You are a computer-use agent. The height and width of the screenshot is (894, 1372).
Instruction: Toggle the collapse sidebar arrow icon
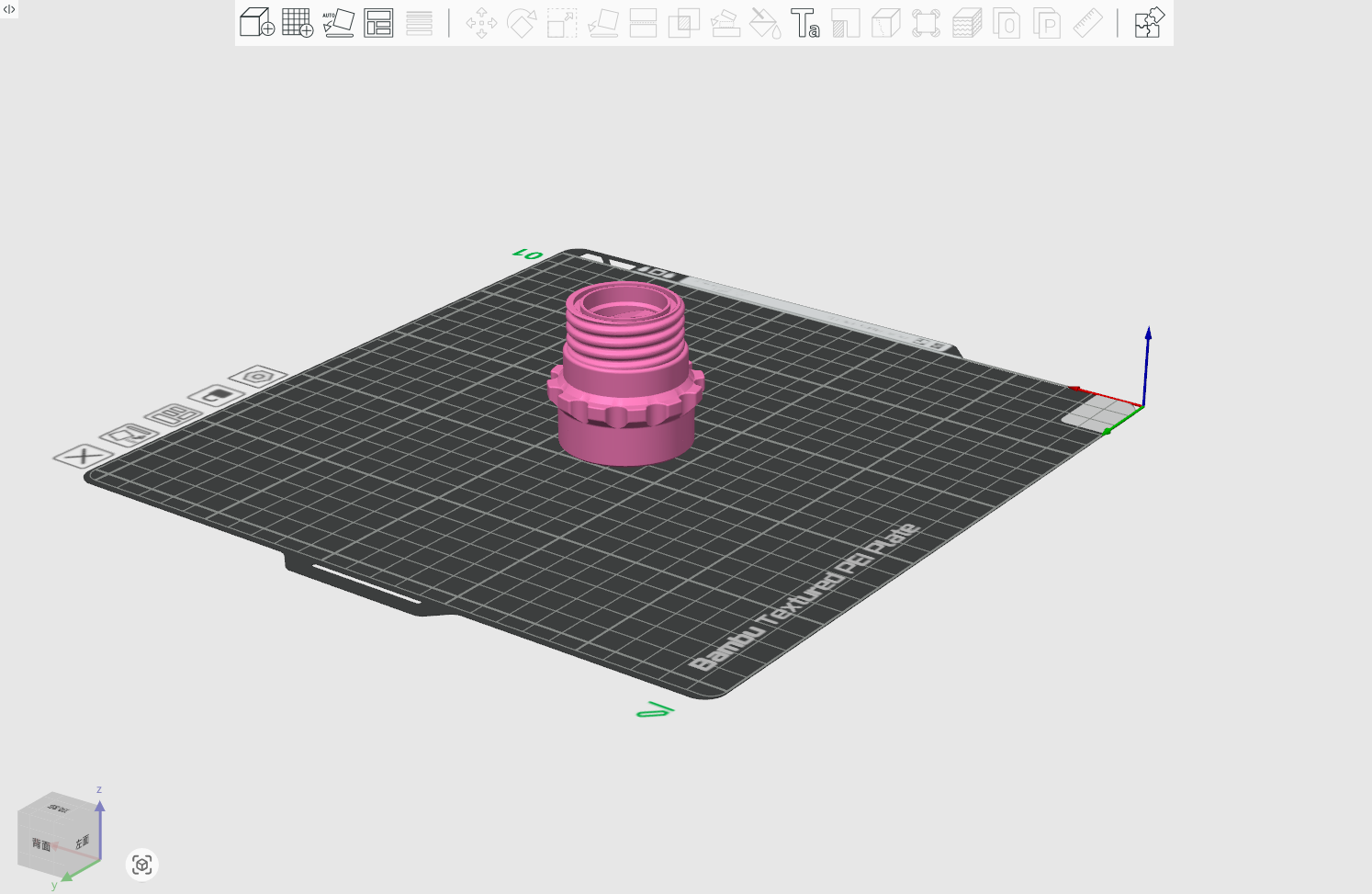click(9, 9)
